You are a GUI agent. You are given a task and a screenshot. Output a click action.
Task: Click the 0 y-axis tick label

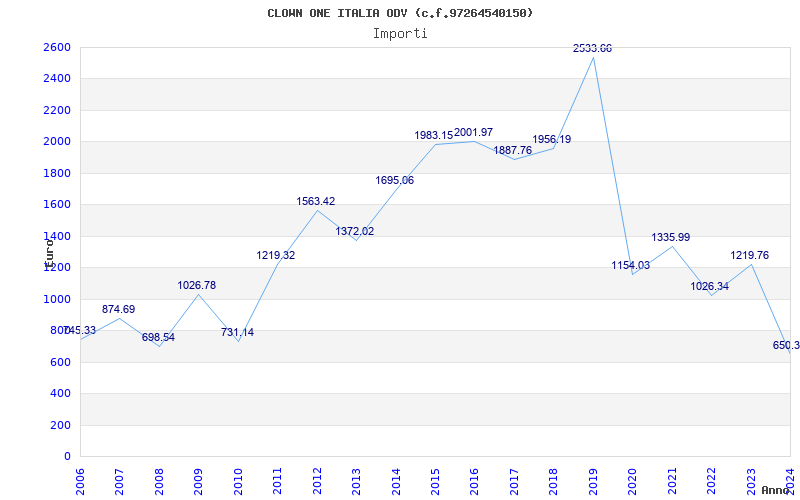coord(68,457)
